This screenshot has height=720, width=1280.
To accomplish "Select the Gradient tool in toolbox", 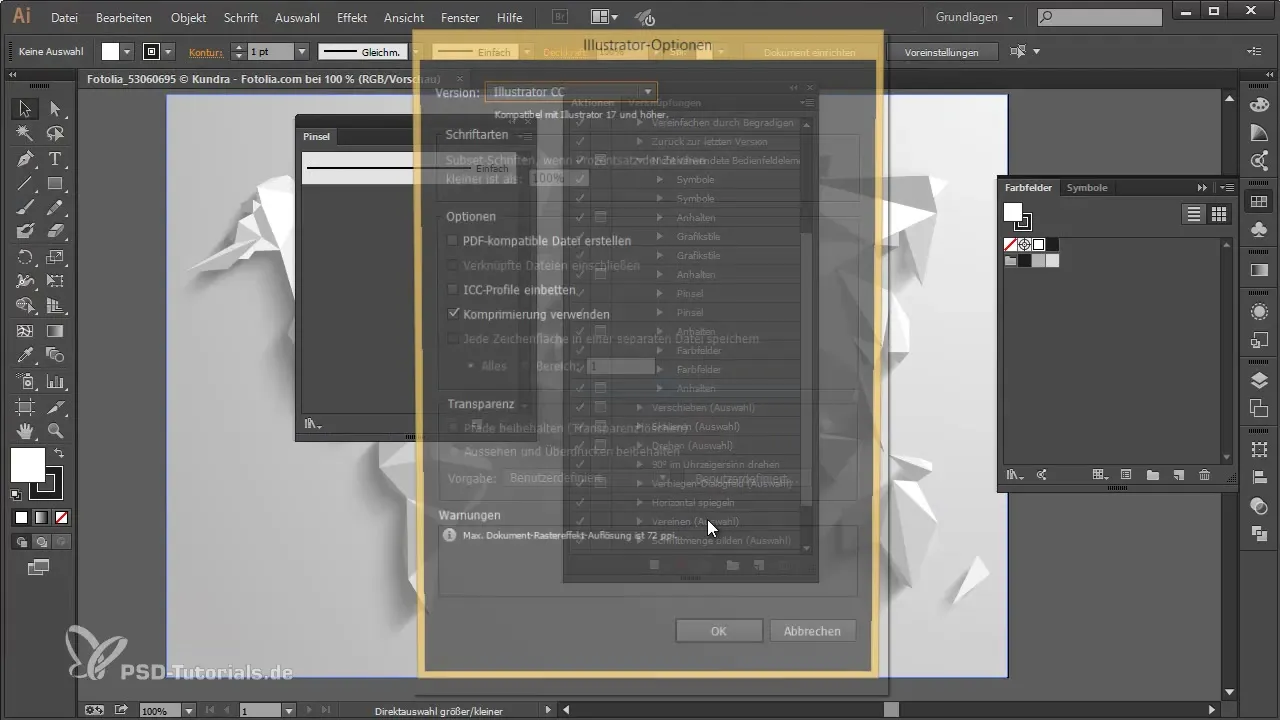I will pyautogui.click(x=55, y=331).
